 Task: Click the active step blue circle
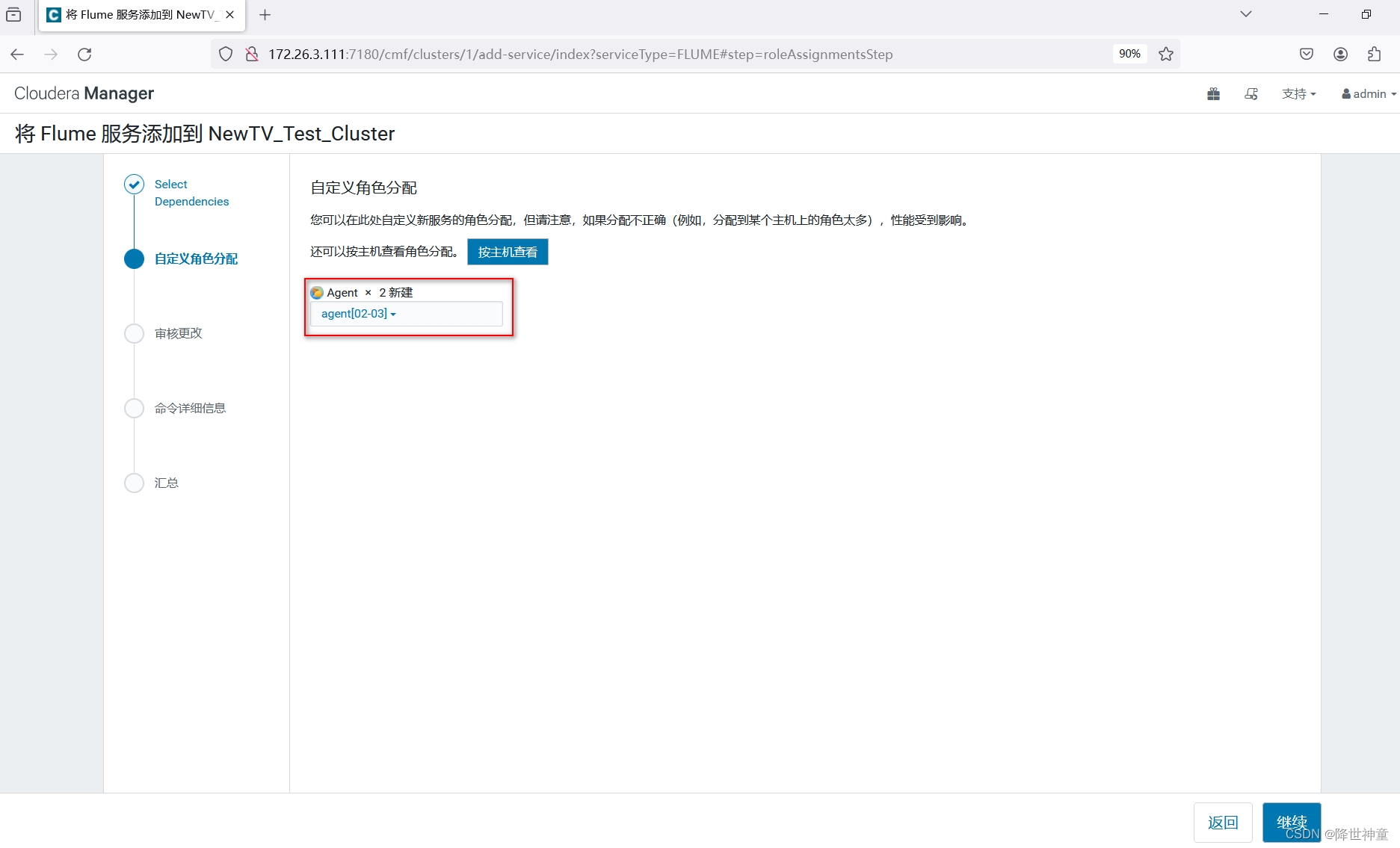coord(134,259)
